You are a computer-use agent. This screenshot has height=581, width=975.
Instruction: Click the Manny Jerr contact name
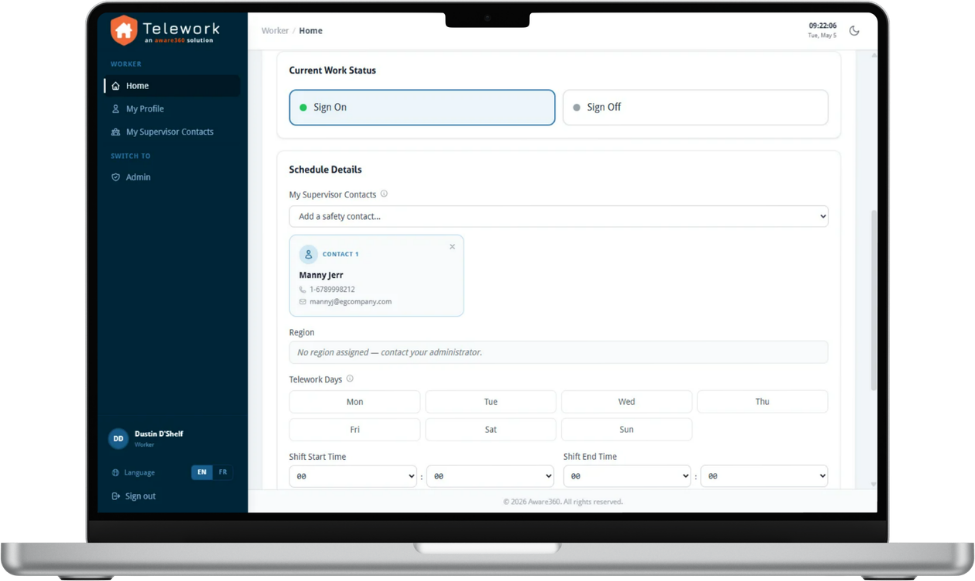321,275
